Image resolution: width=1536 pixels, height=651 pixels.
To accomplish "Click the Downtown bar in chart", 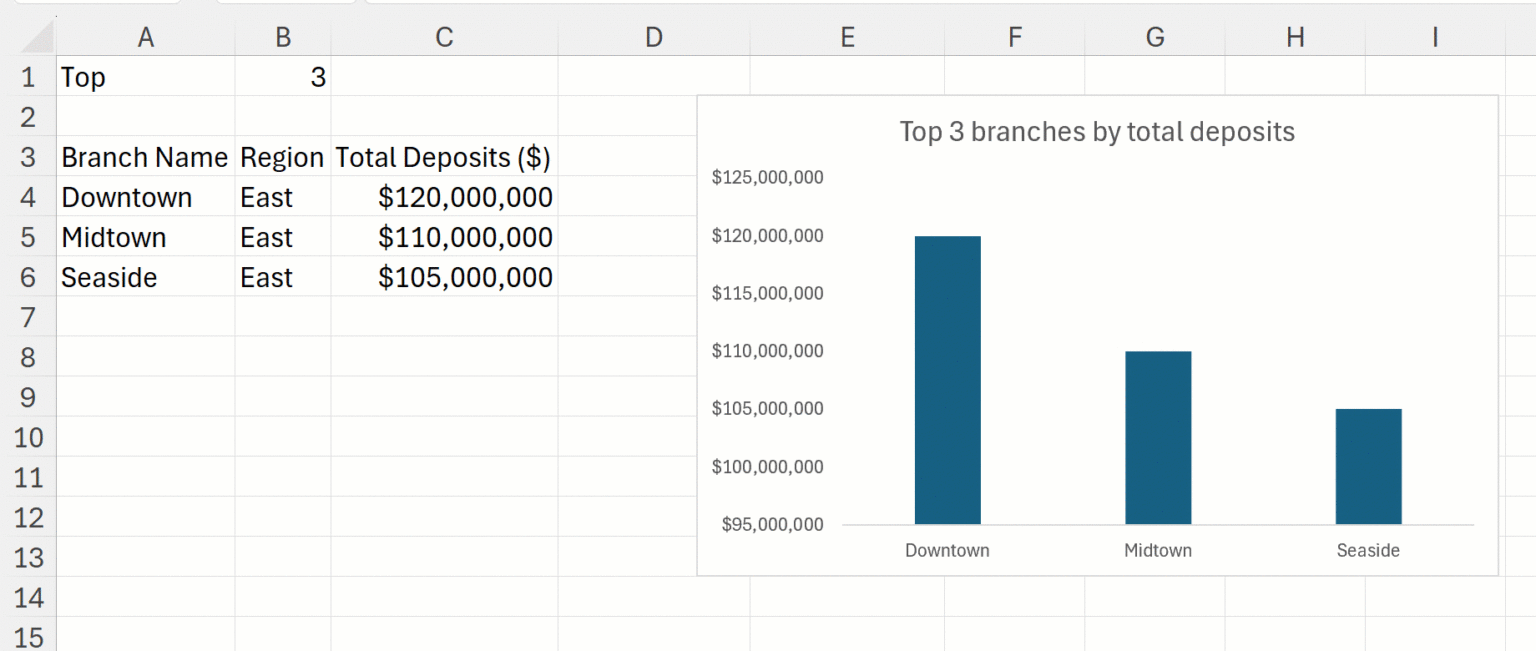I will coord(947,380).
